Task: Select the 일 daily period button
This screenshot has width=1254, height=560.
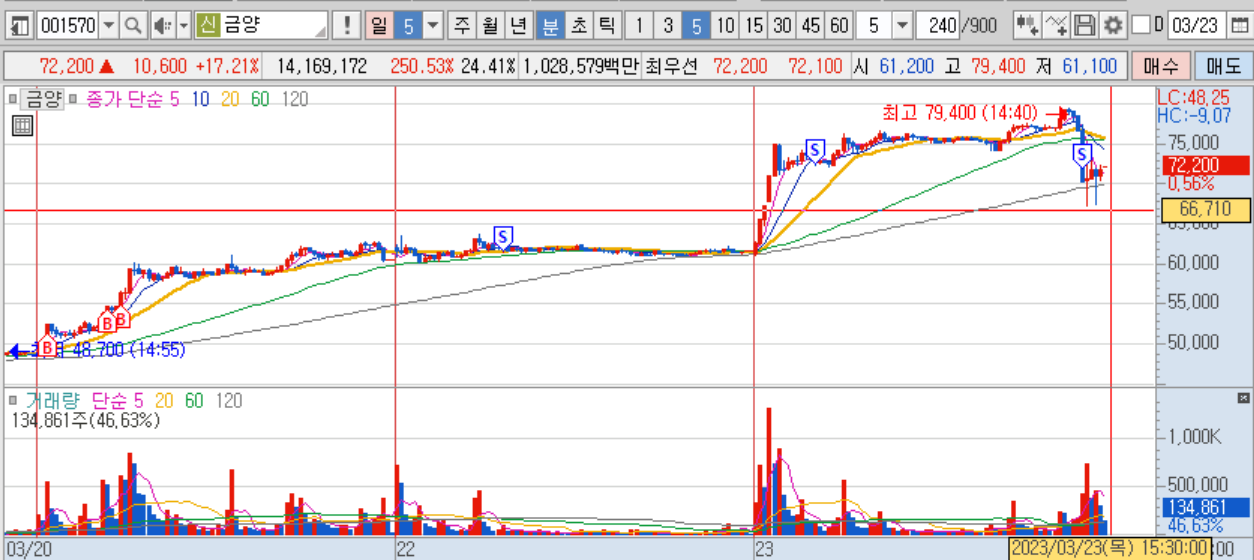Action: [377, 25]
